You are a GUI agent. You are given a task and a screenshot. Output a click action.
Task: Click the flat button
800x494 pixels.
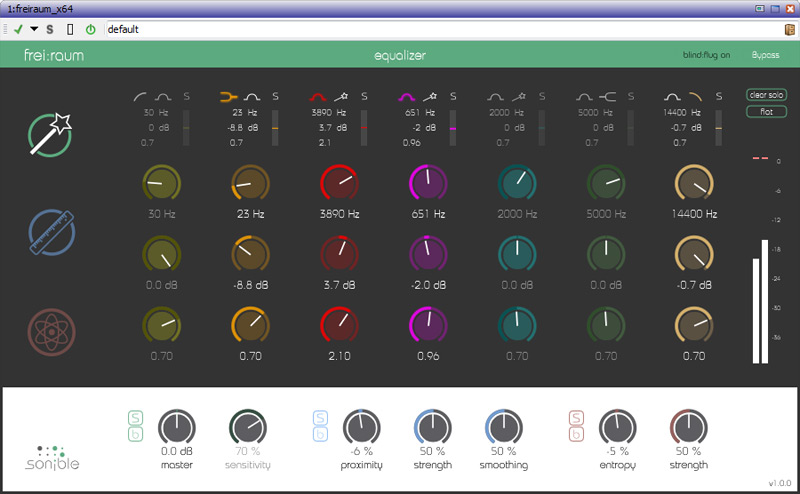coord(766,112)
